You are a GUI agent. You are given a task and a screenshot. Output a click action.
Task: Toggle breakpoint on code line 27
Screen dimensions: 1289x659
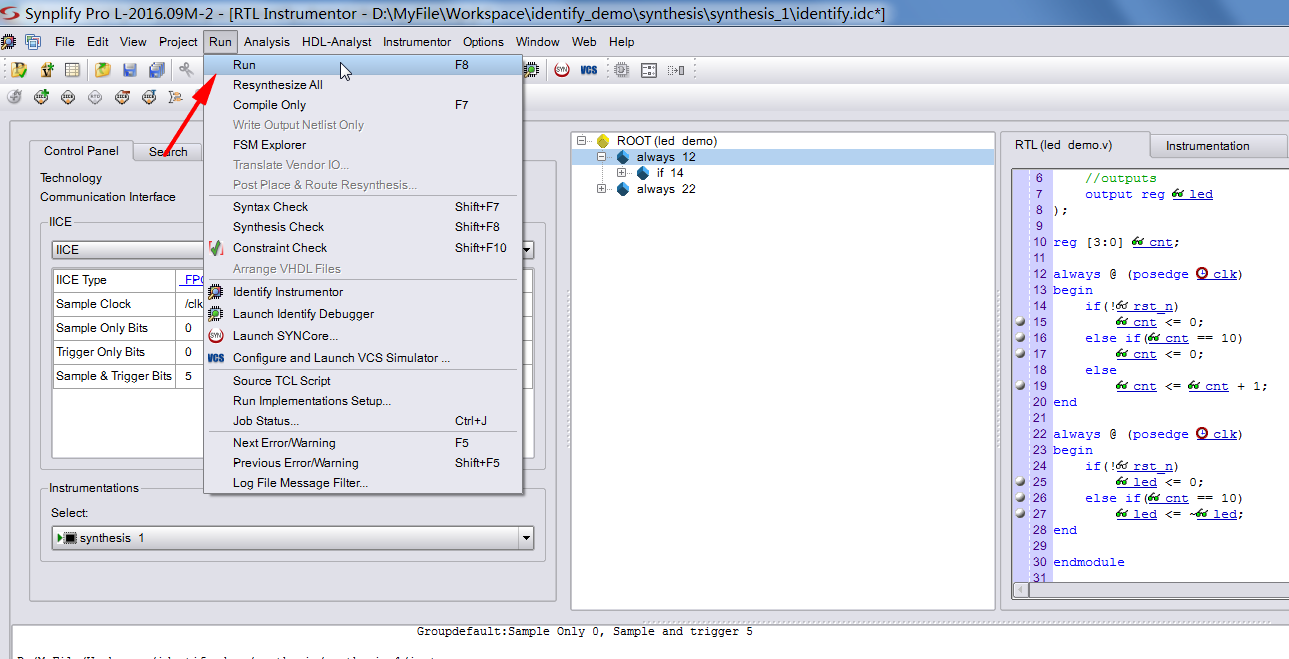coord(1020,514)
